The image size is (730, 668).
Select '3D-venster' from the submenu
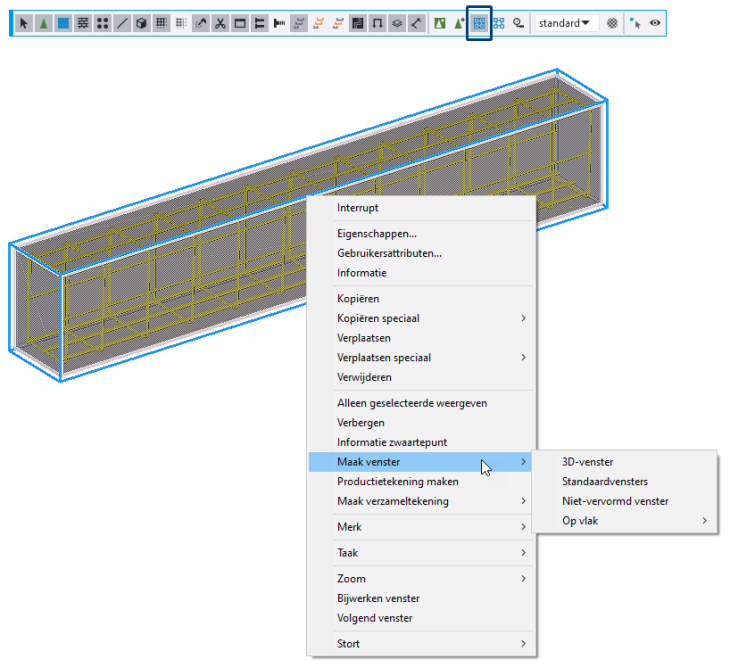(x=588, y=462)
